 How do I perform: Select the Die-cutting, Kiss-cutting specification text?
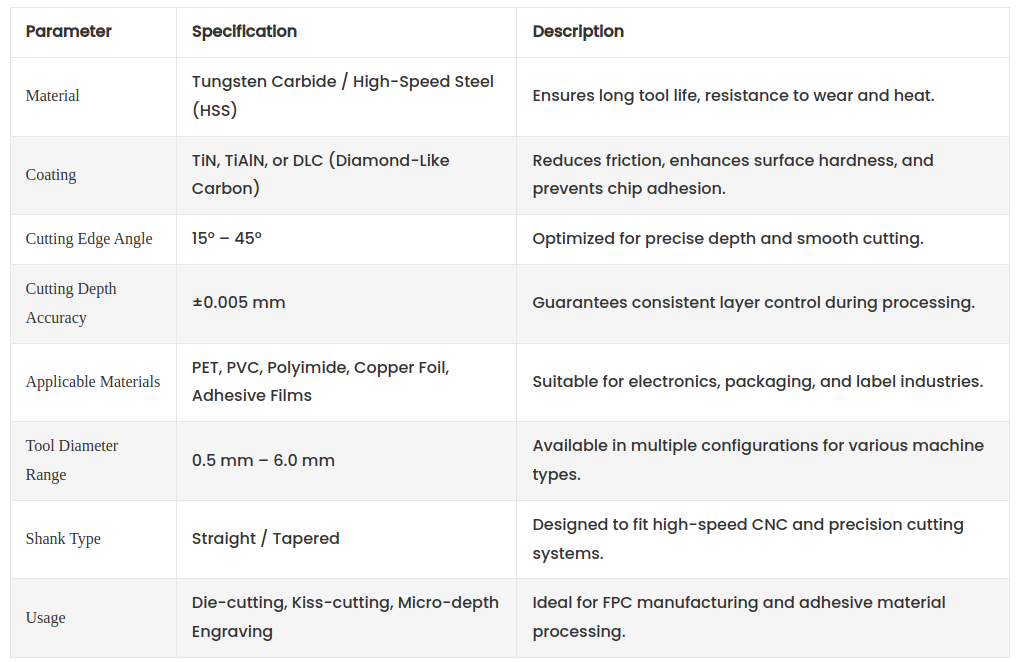click(345, 617)
